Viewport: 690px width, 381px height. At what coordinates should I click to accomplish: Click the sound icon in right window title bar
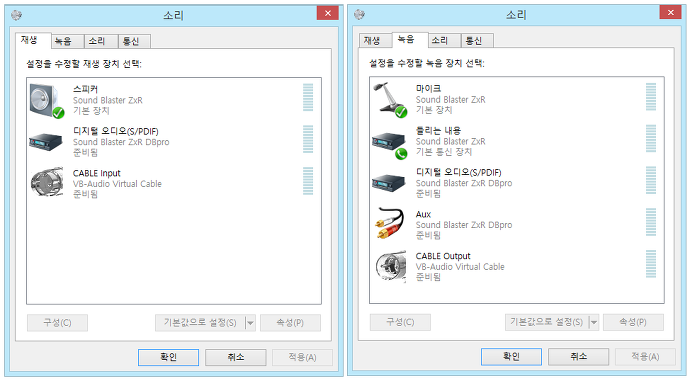click(360, 15)
